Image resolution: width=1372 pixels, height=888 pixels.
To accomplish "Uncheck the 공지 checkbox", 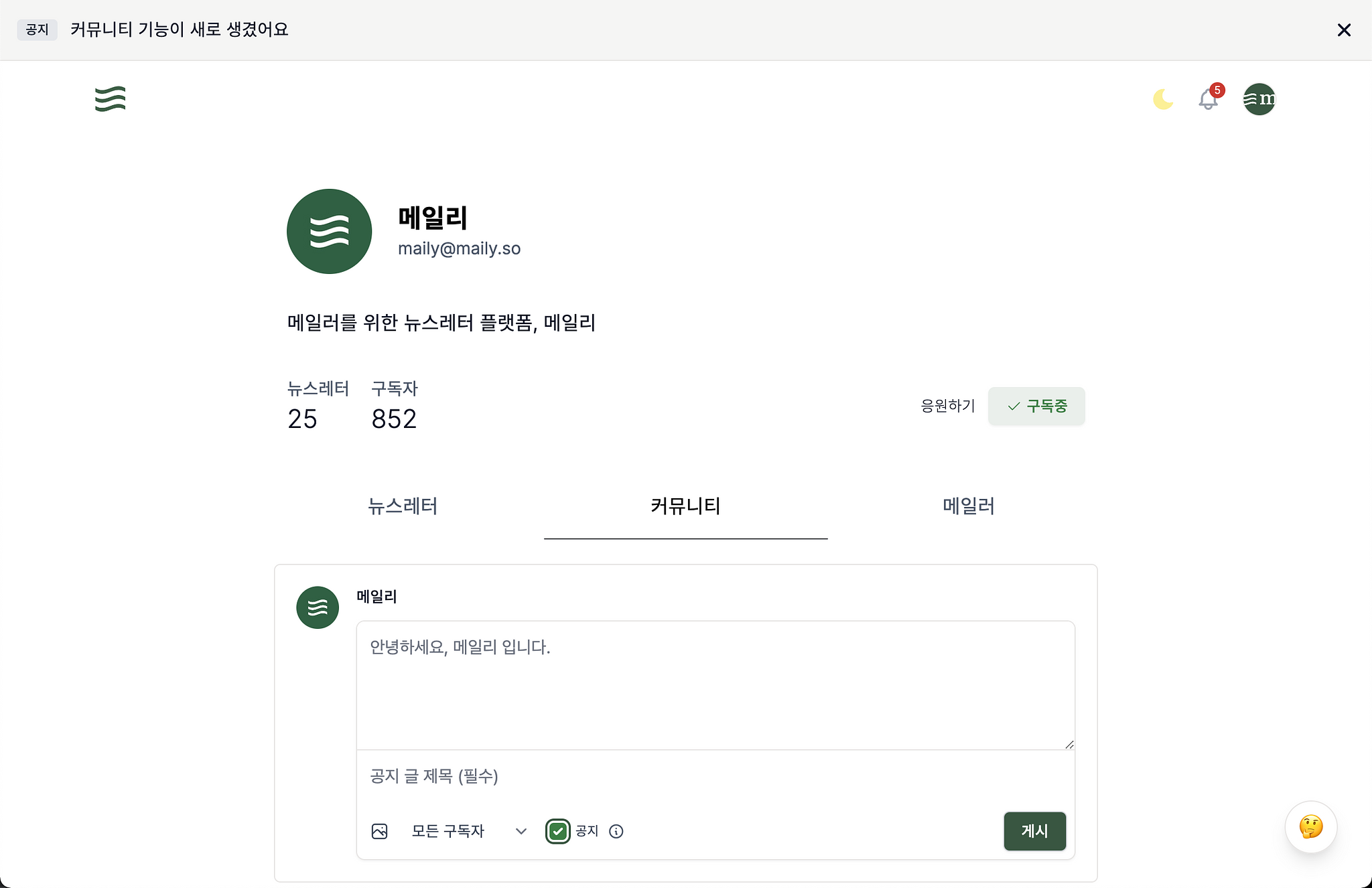I will click(557, 831).
